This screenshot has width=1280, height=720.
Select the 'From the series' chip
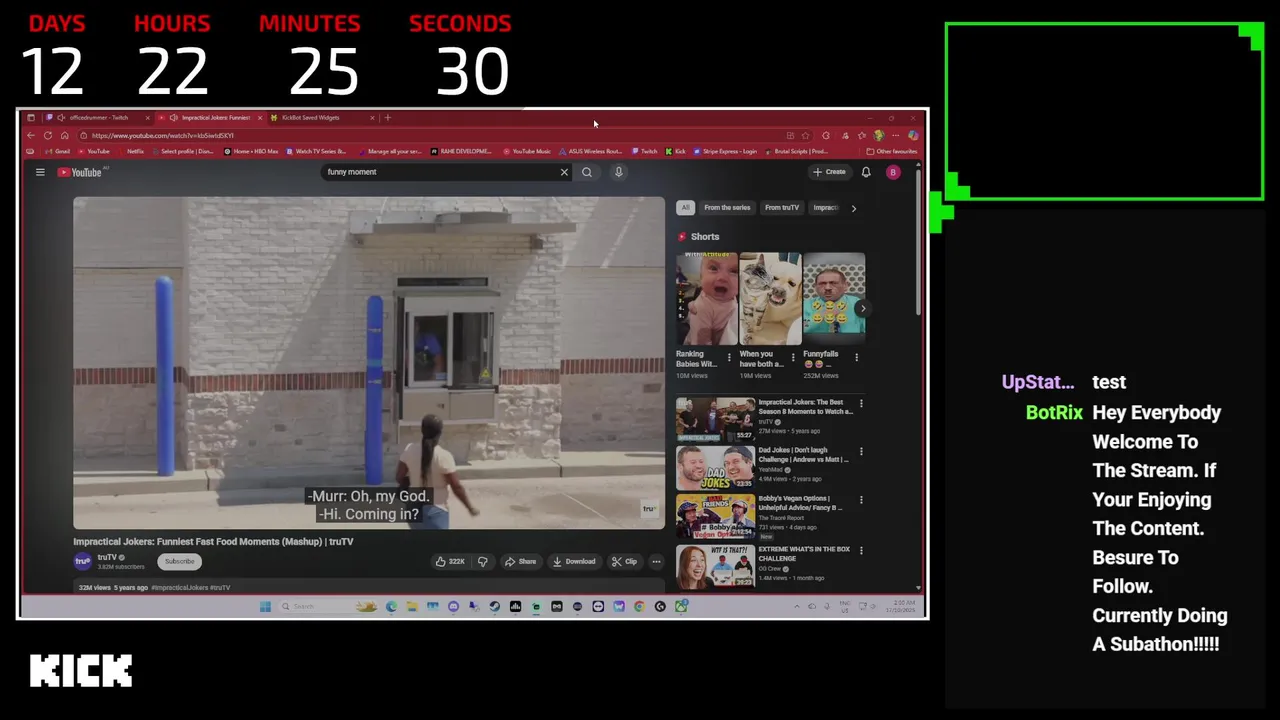[x=727, y=208]
